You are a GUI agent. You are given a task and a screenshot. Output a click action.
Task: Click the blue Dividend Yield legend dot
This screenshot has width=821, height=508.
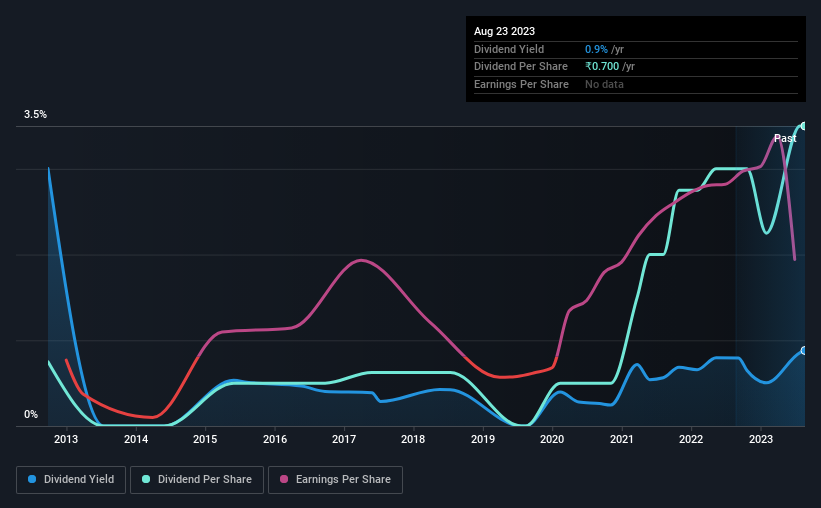(x=32, y=479)
